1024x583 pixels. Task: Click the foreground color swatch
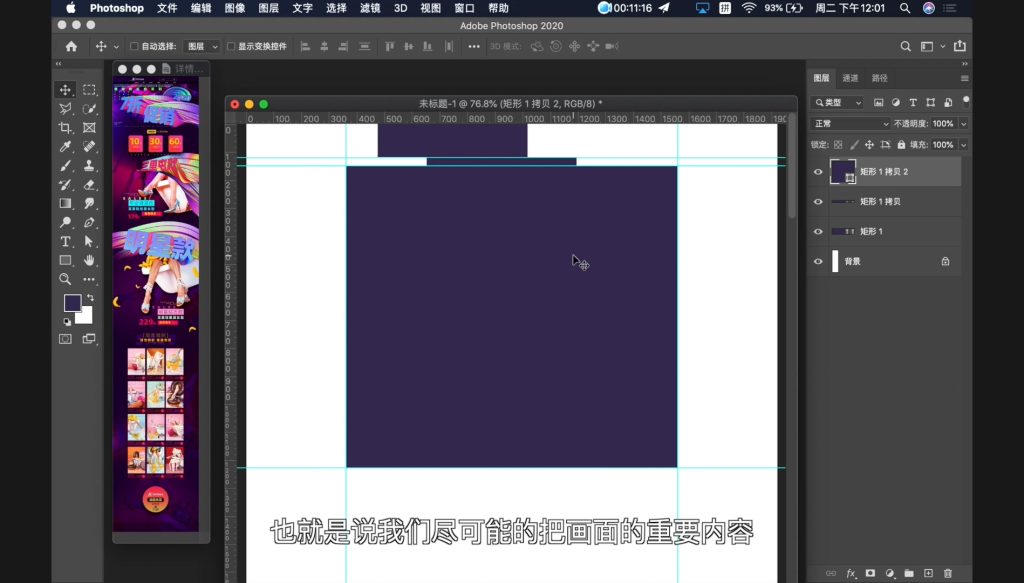[x=72, y=303]
